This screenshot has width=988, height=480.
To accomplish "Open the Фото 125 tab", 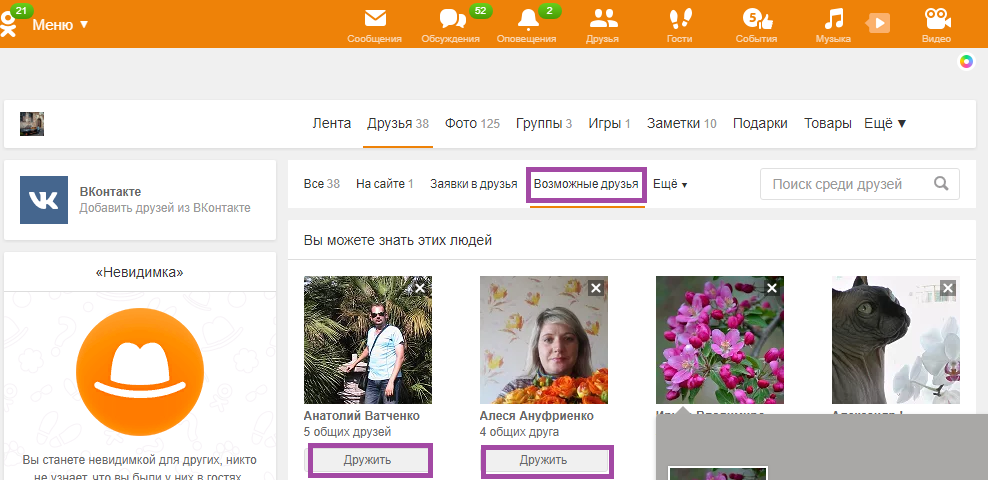I will [x=472, y=123].
